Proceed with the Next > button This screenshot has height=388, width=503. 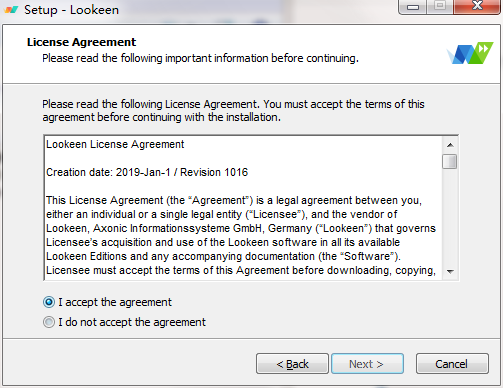tap(367, 364)
